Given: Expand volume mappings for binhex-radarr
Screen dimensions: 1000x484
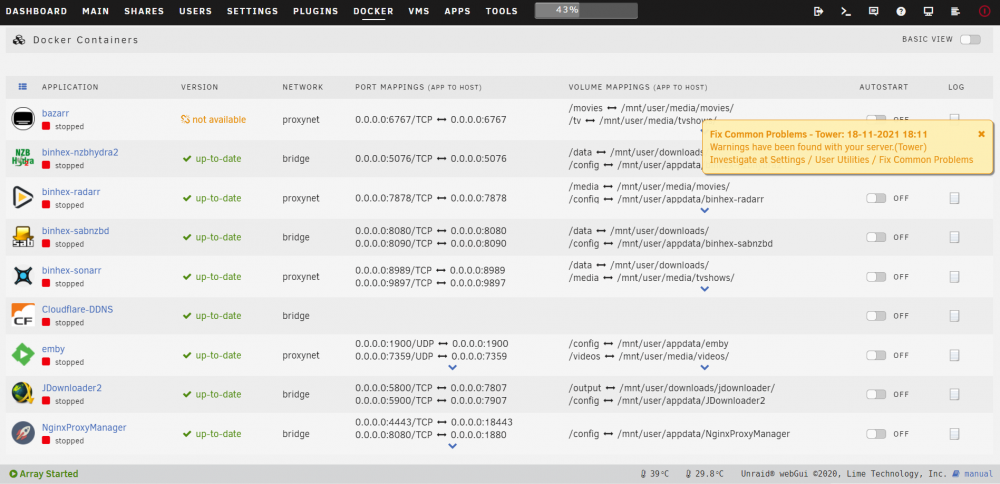Looking at the screenshot, I should point(704,210).
